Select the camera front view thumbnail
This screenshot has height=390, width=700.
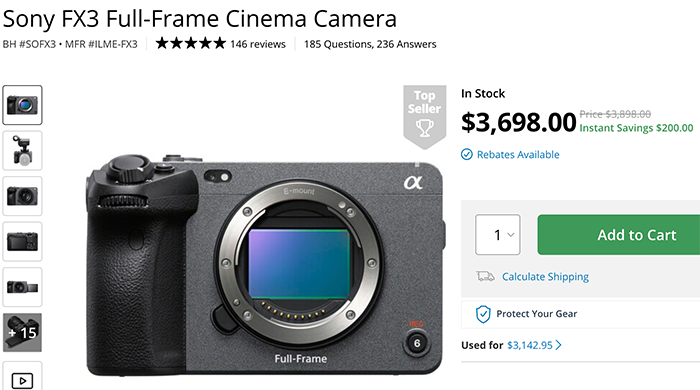pyautogui.click(x=22, y=105)
